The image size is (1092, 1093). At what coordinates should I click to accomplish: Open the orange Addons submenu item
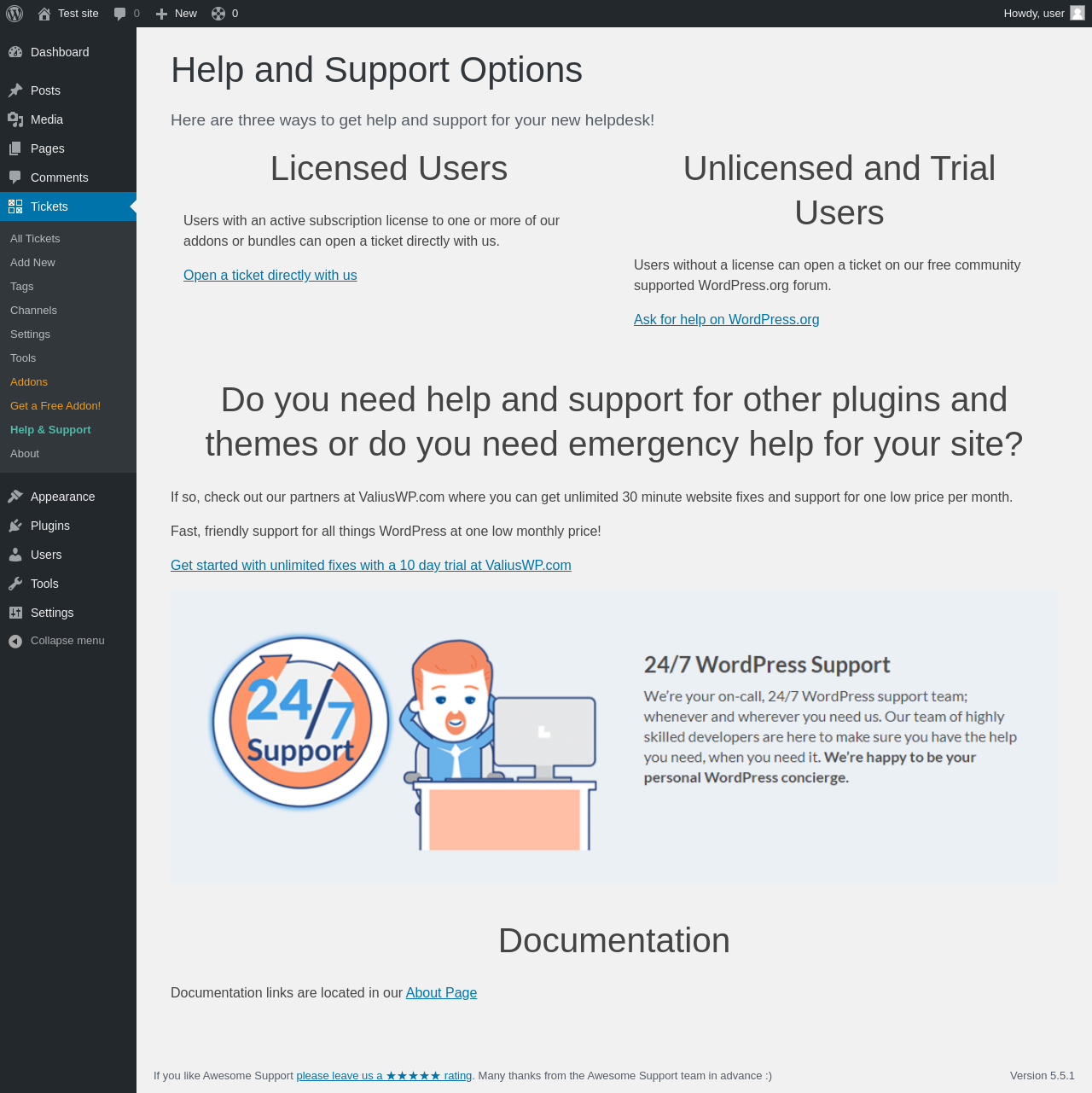pos(68,382)
